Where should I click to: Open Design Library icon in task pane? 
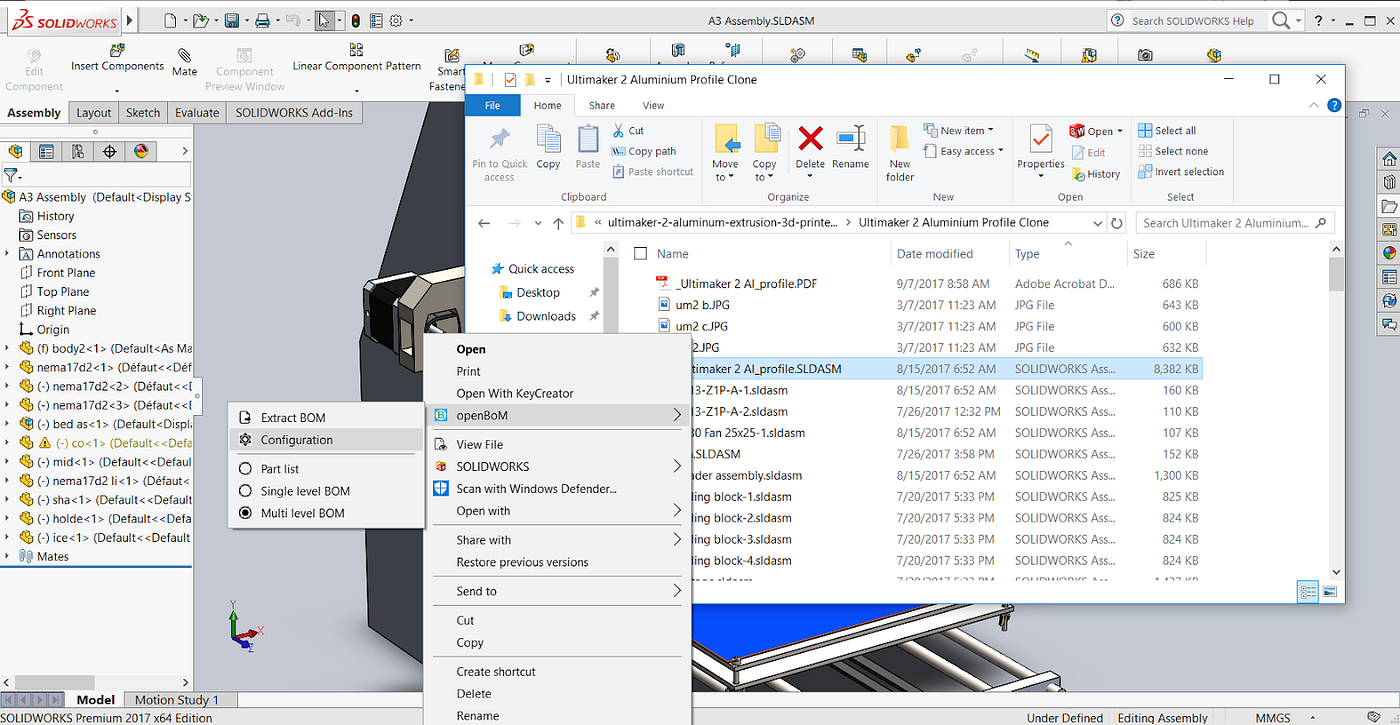[x=1389, y=183]
